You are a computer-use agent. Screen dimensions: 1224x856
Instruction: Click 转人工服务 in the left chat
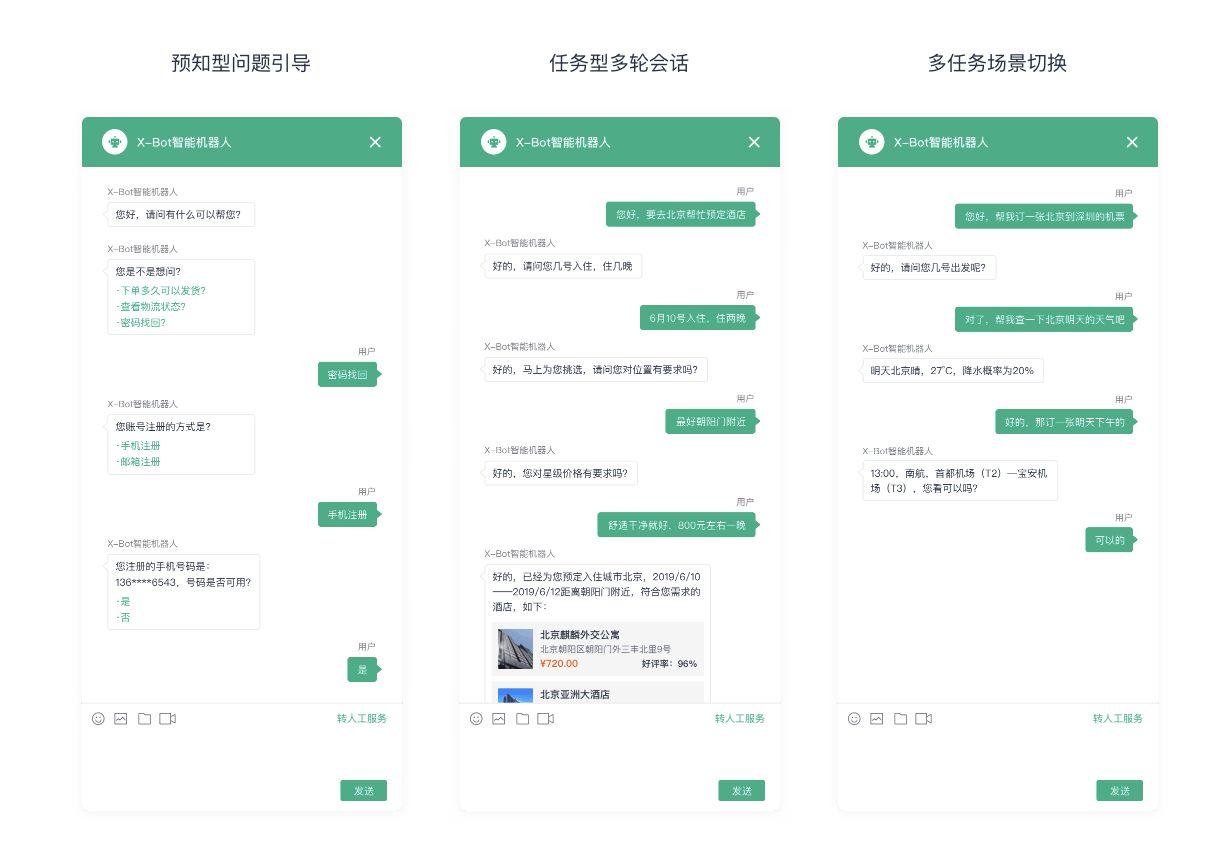tap(362, 719)
